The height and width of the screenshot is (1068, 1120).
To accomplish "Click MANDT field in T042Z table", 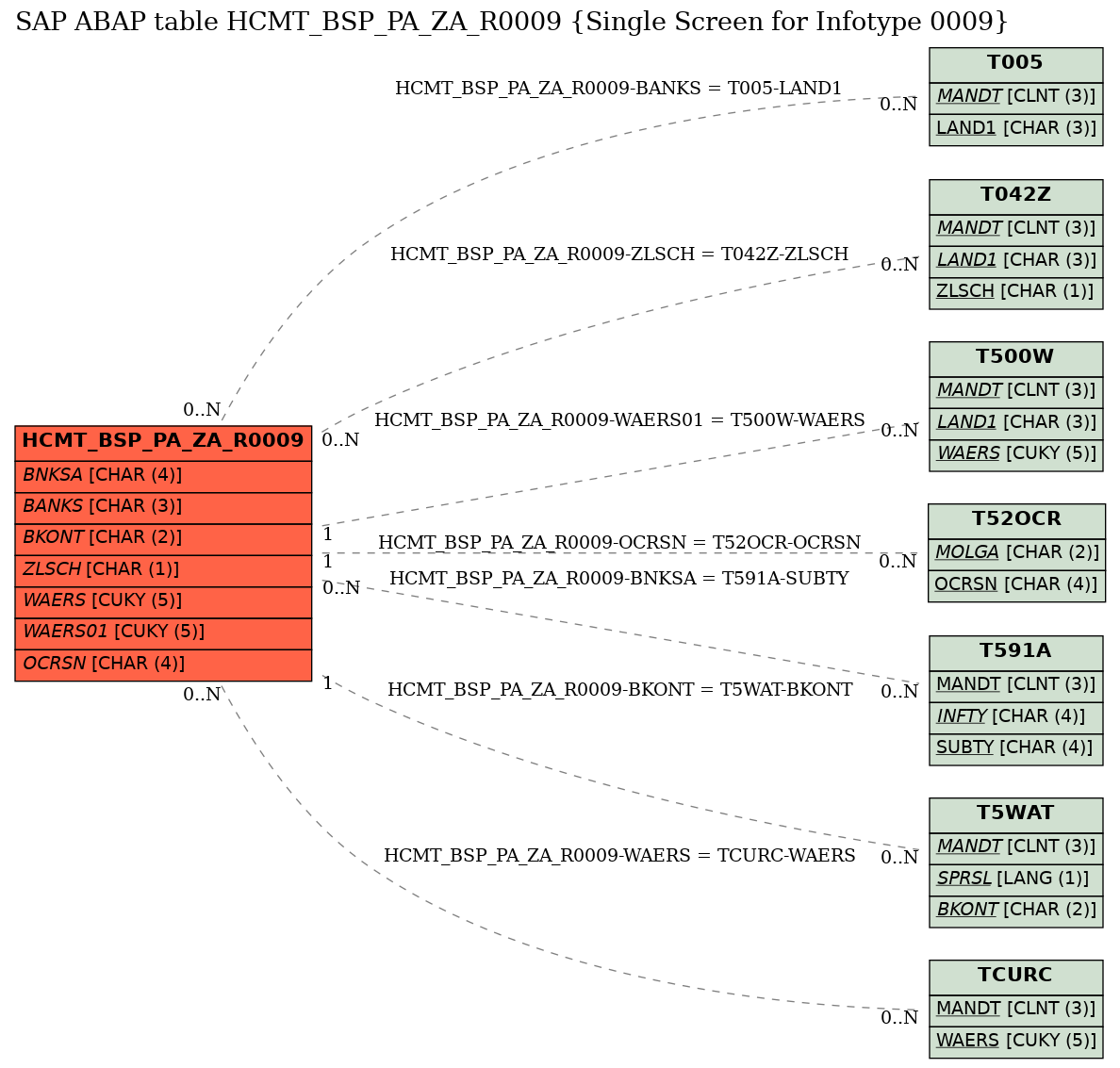I will tap(1015, 231).
